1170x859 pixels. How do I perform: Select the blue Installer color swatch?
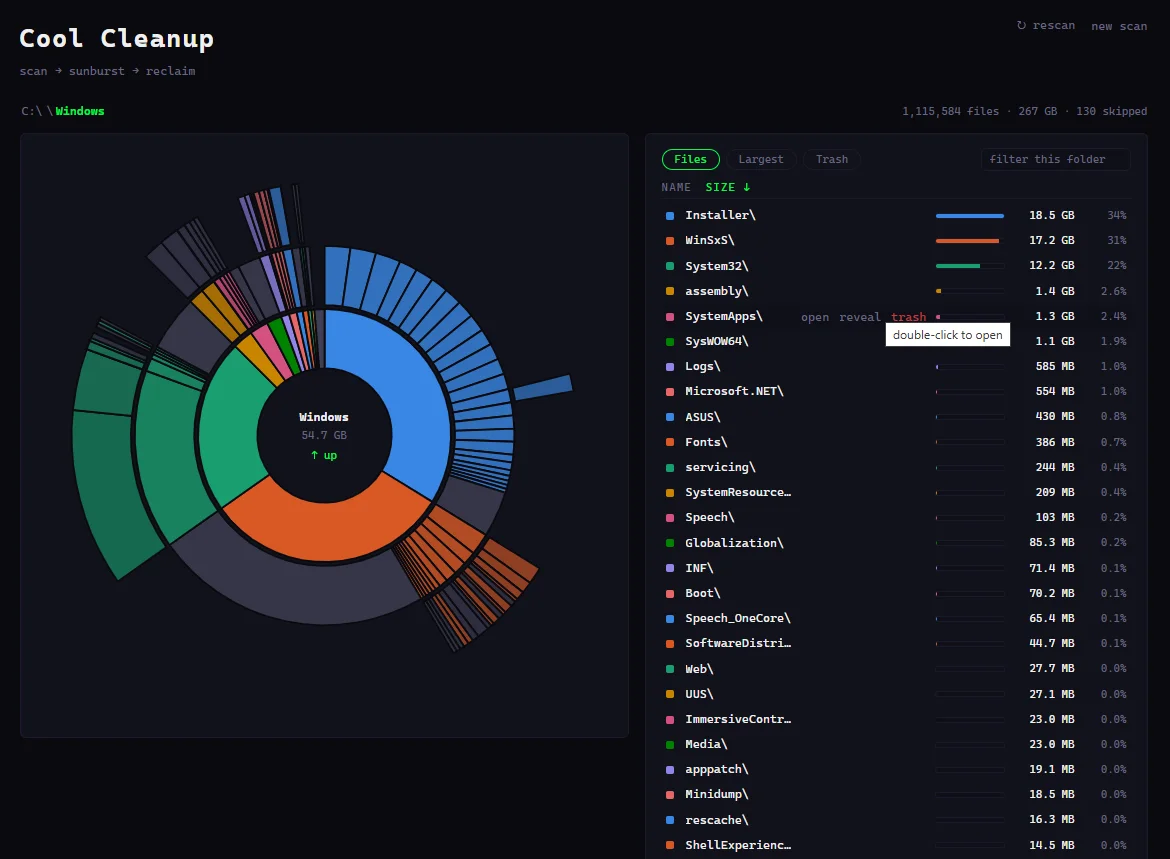coord(670,216)
